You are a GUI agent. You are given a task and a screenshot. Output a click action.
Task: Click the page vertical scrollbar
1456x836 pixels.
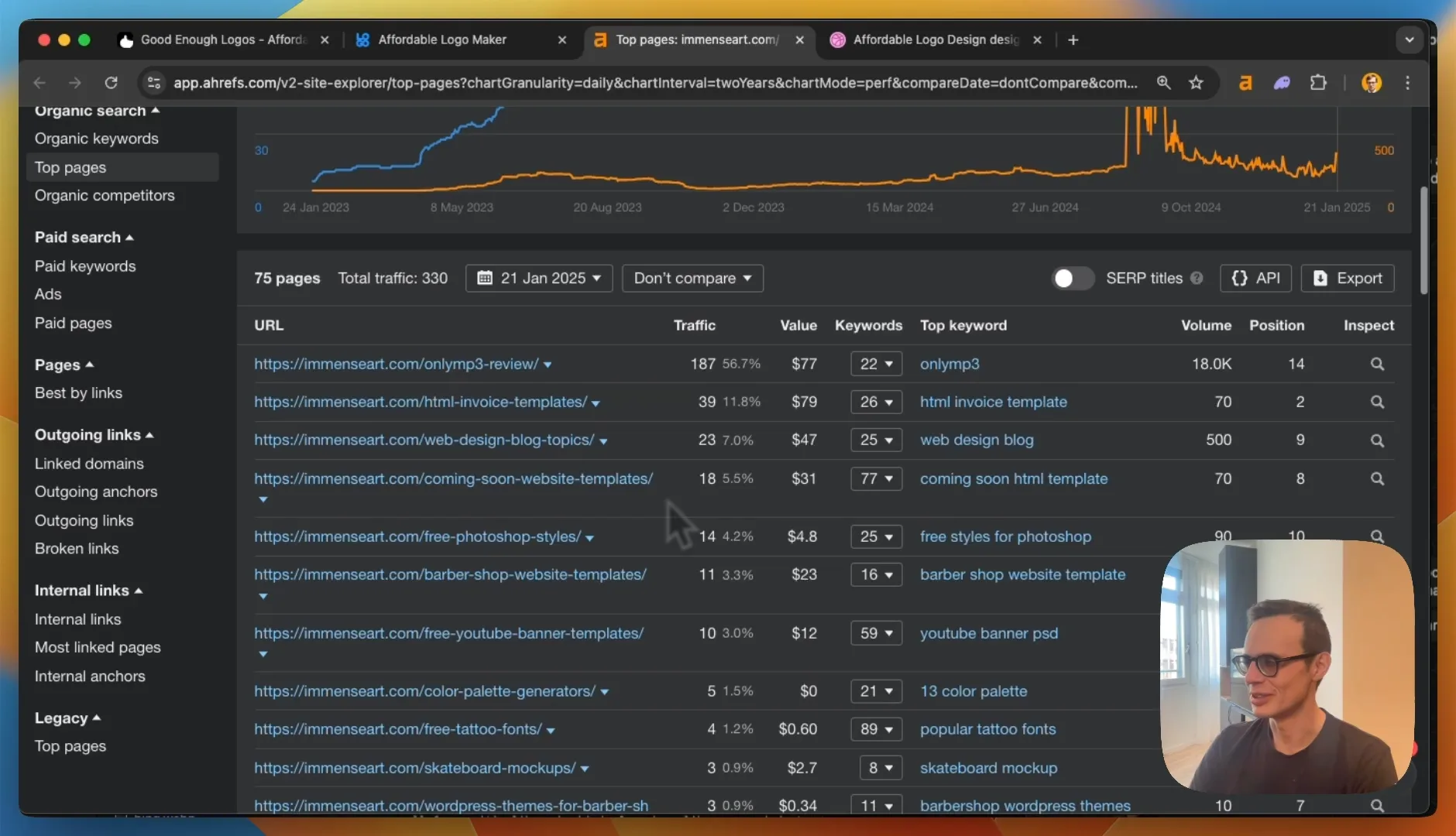(1423, 240)
